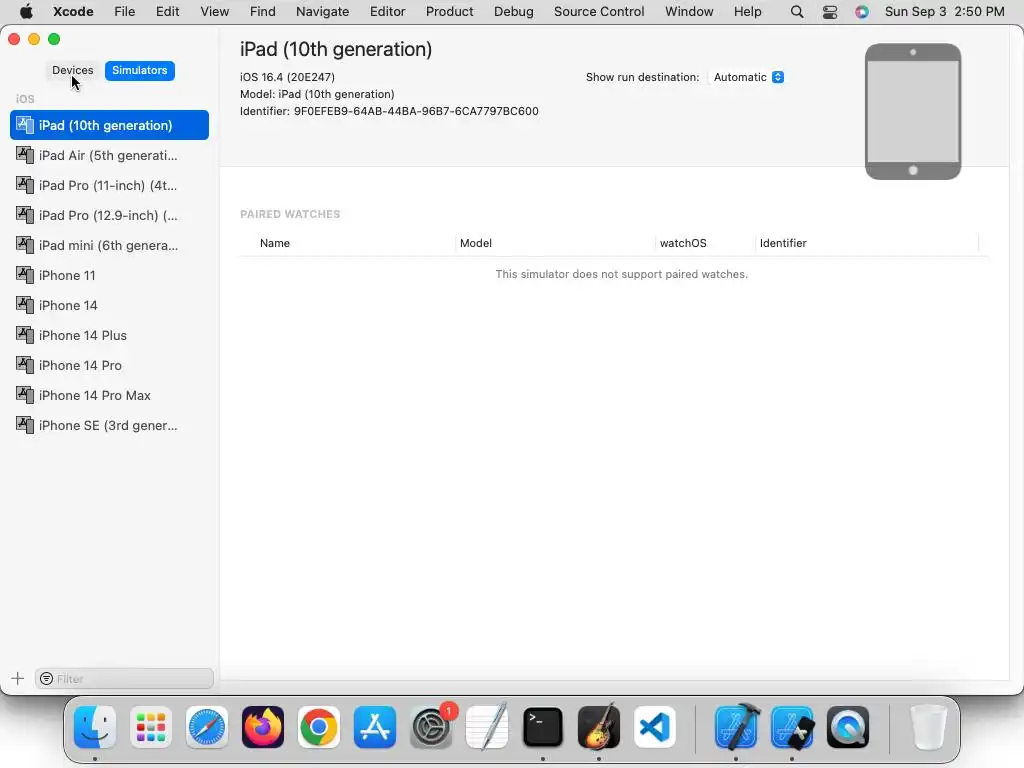Screen dimensions: 1024x768
Task: Click the simulator identifier text 9F0EFEB9-64AB
Action: click(417, 111)
